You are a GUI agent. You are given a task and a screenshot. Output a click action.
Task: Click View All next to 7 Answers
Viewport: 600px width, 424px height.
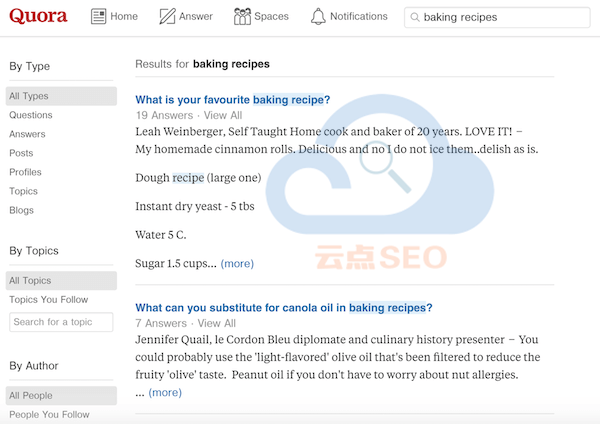pos(217,323)
